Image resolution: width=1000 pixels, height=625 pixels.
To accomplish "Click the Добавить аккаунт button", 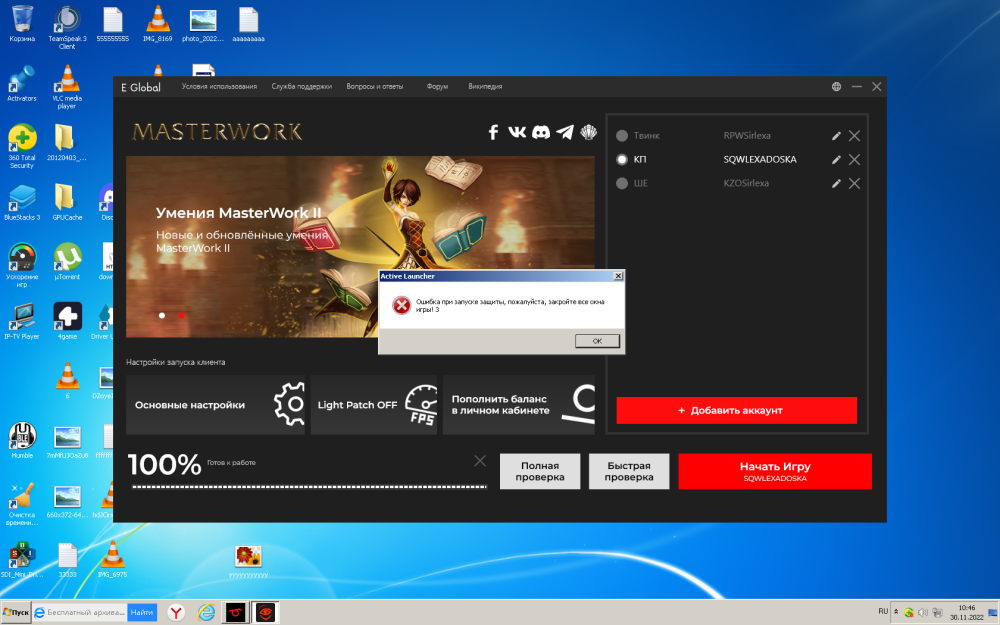I will click(736, 410).
